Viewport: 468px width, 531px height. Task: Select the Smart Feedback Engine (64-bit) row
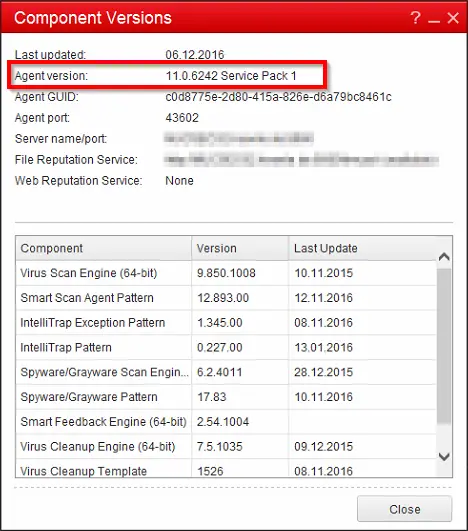tap(226, 422)
